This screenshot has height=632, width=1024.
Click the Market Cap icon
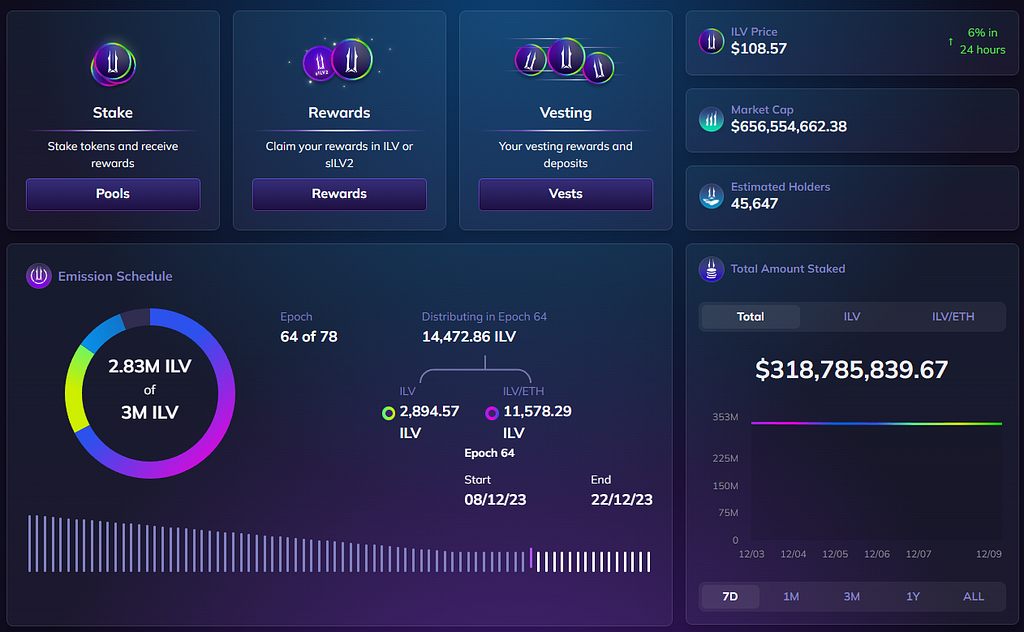[x=711, y=119]
